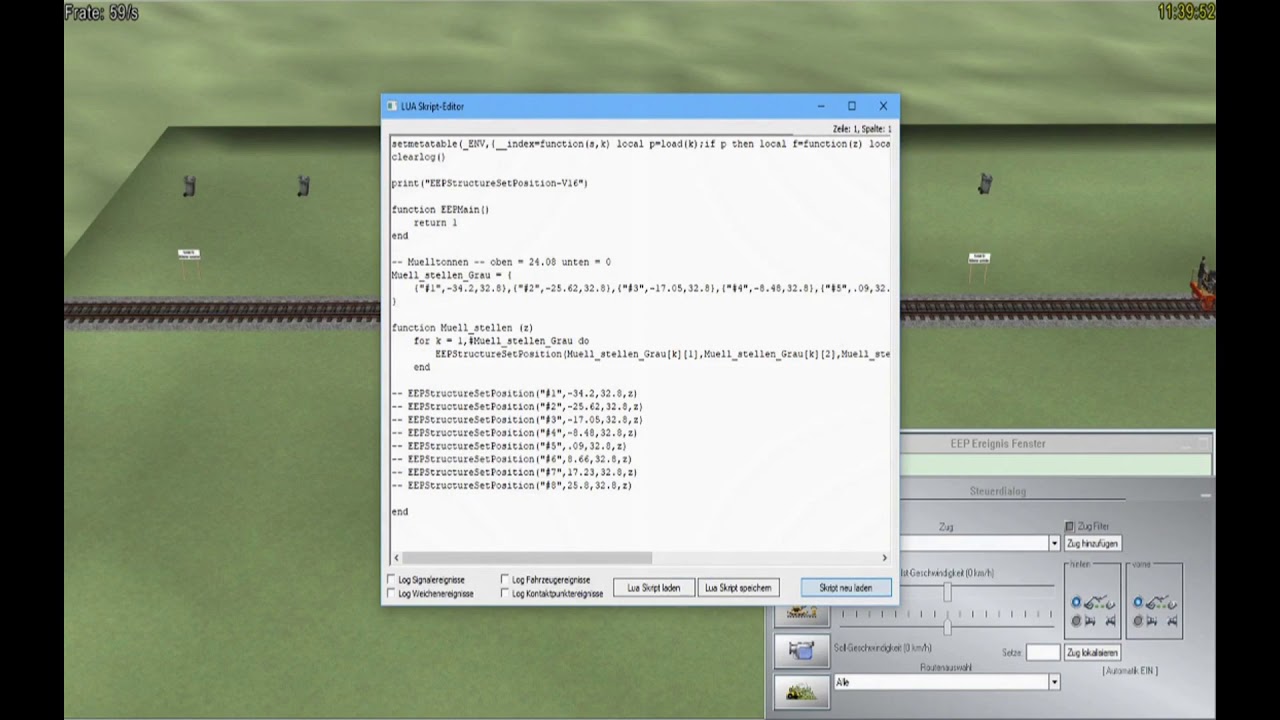Click Lua Skript speichern button
This screenshot has width=1280, height=720.
coord(737,588)
